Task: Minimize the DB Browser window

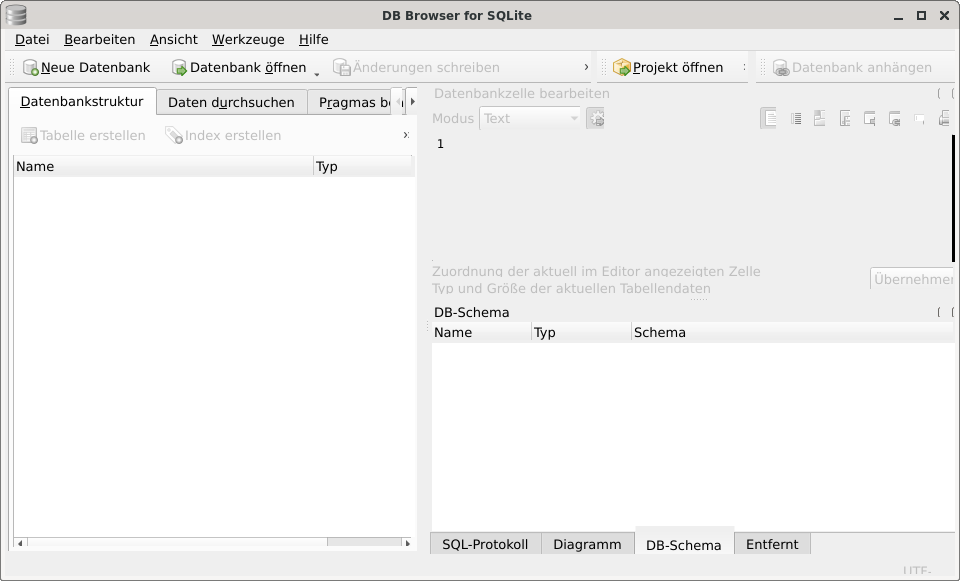Action: (x=898, y=16)
